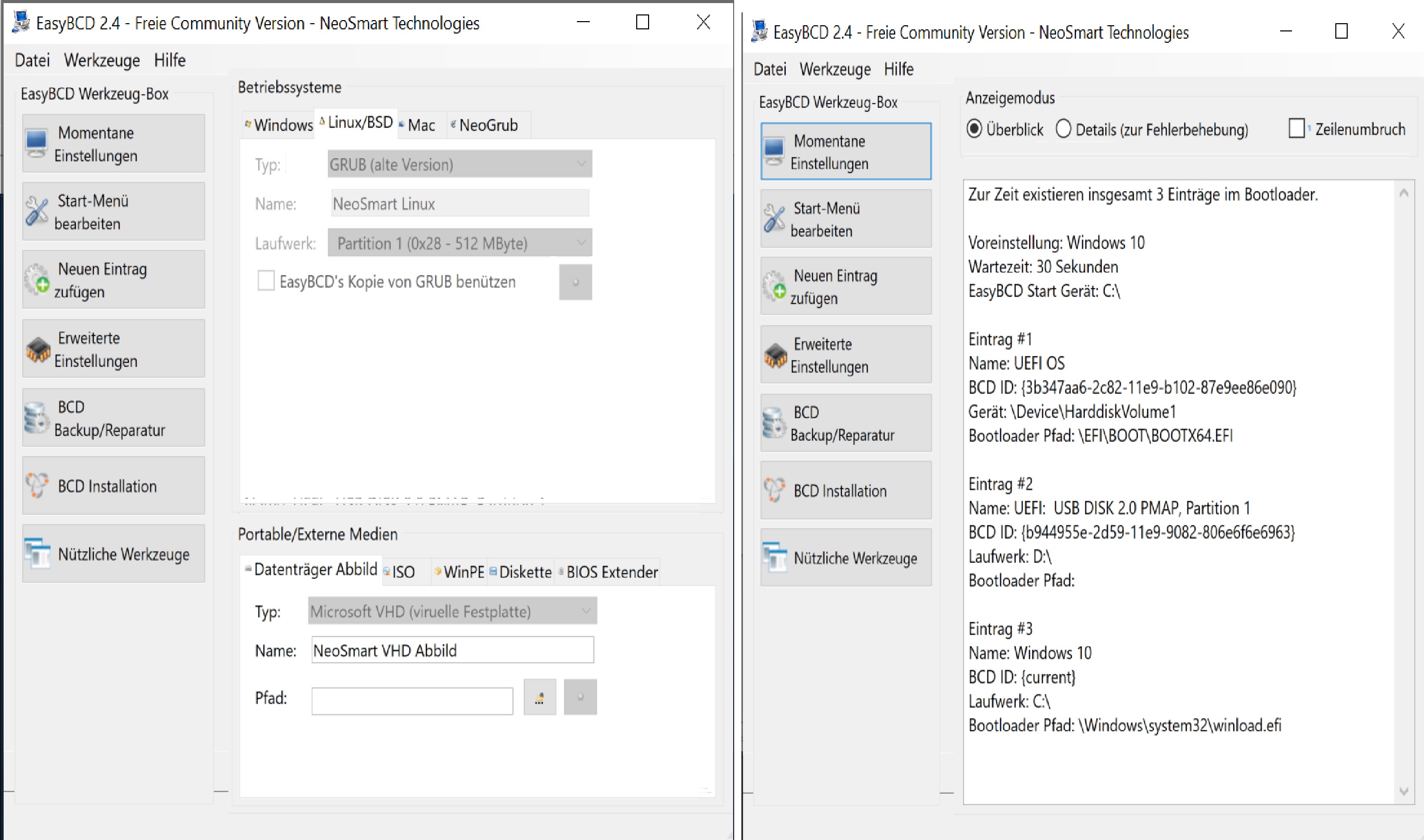Image resolution: width=1424 pixels, height=840 pixels.
Task: Click 'Bootloader Pfad: \EFI\BOOT\BOOTX64.EFI' line
Action: 1101,436
